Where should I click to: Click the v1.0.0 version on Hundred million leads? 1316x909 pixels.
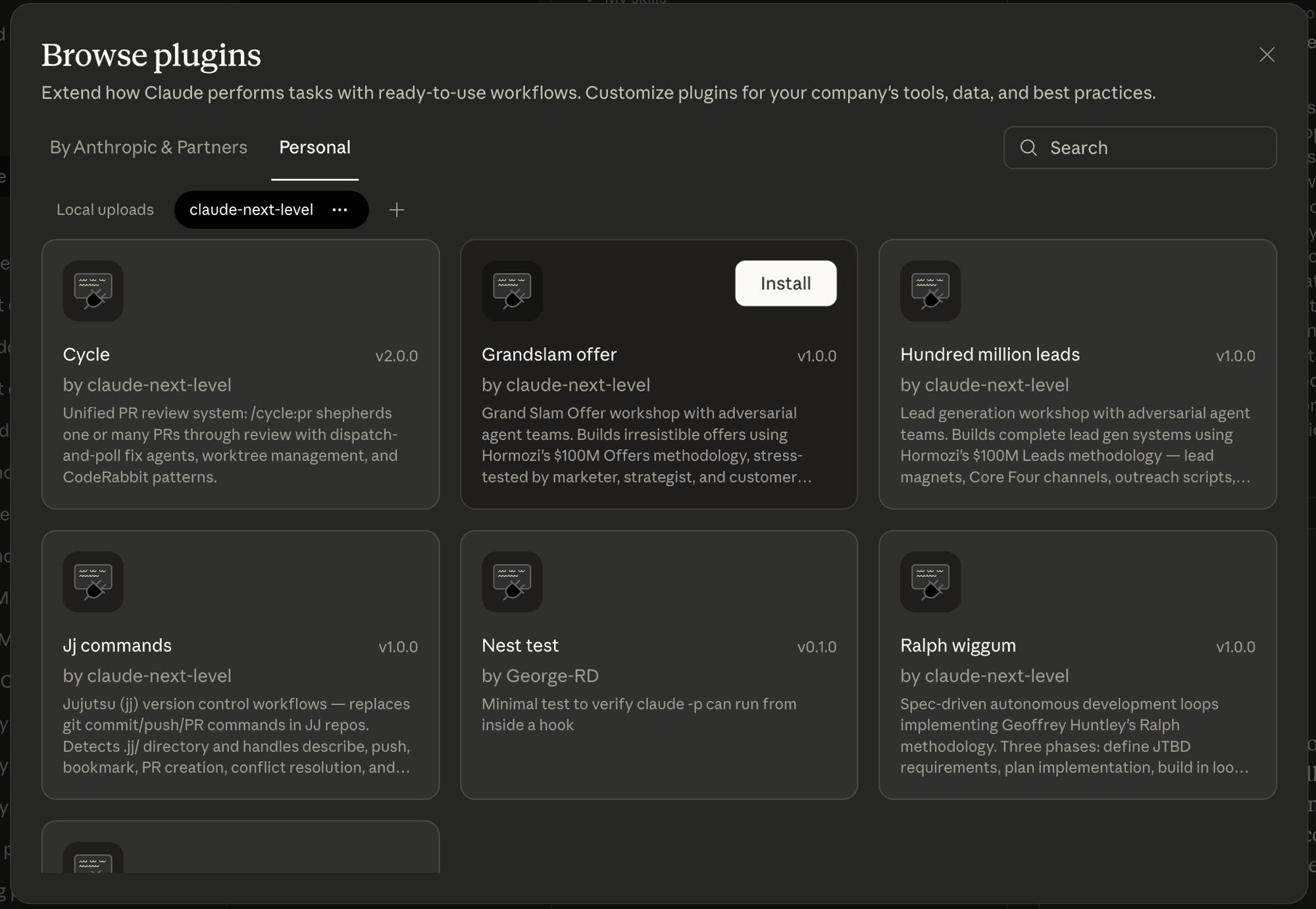click(x=1235, y=356)
